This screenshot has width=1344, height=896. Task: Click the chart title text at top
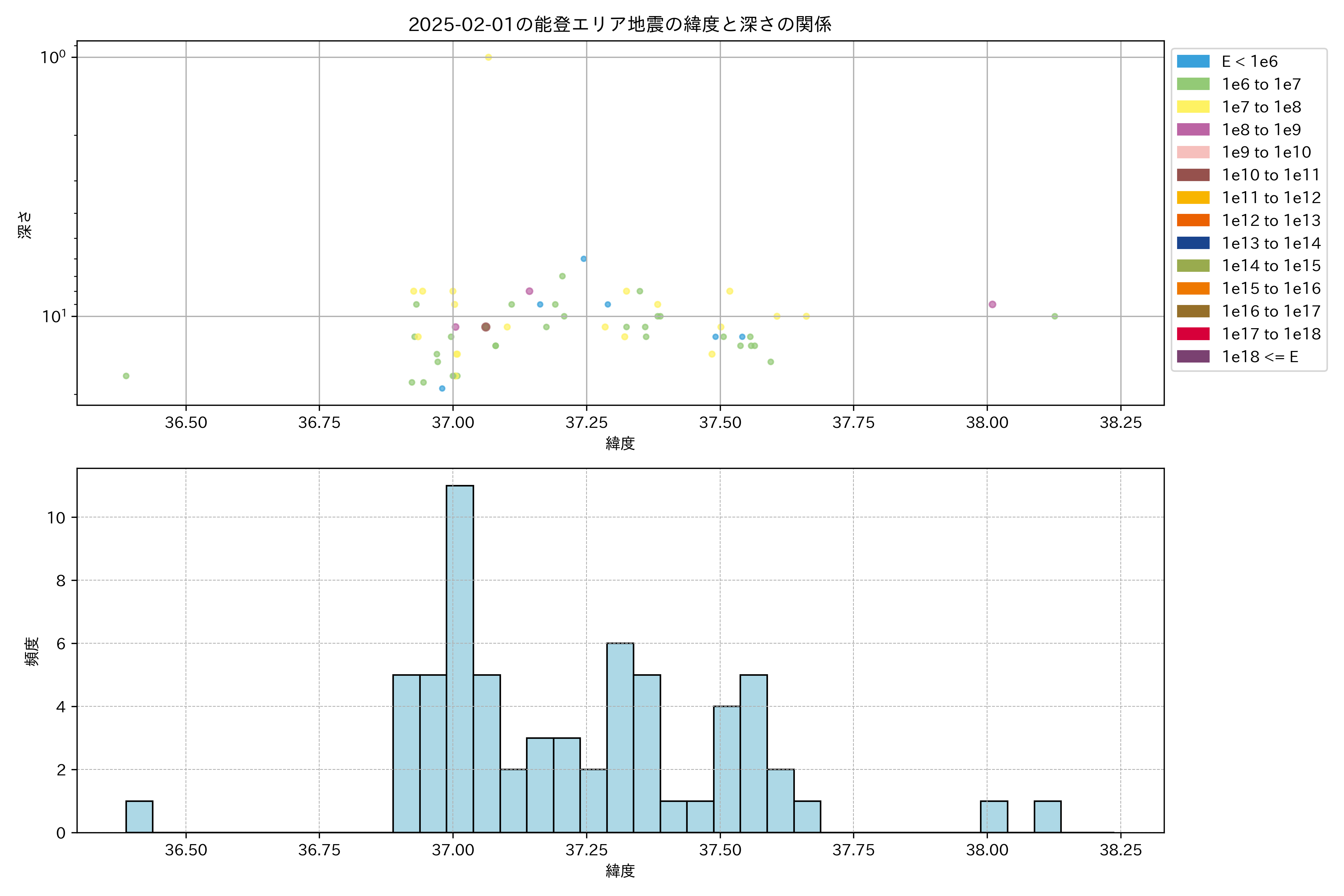click(620, 25)
